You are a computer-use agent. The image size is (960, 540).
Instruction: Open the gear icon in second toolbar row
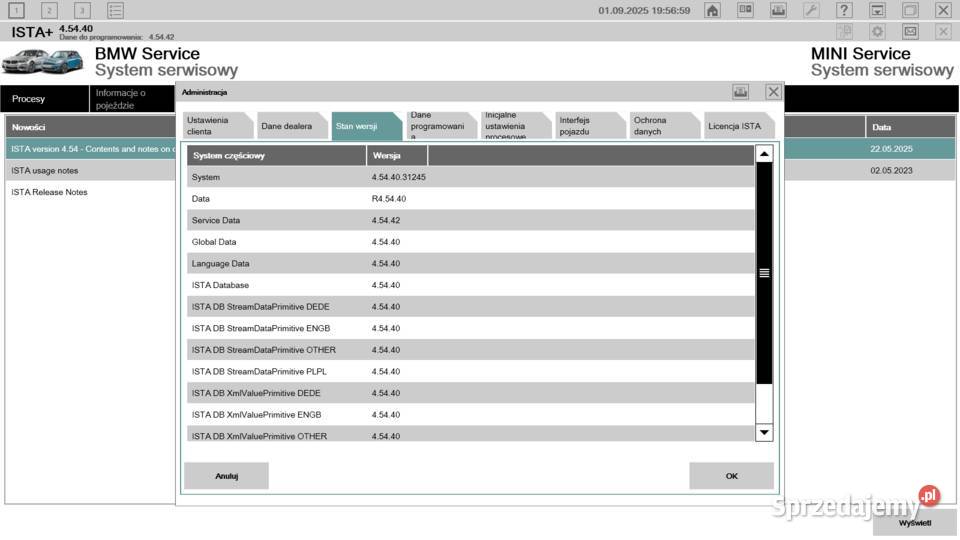[877, 31]
